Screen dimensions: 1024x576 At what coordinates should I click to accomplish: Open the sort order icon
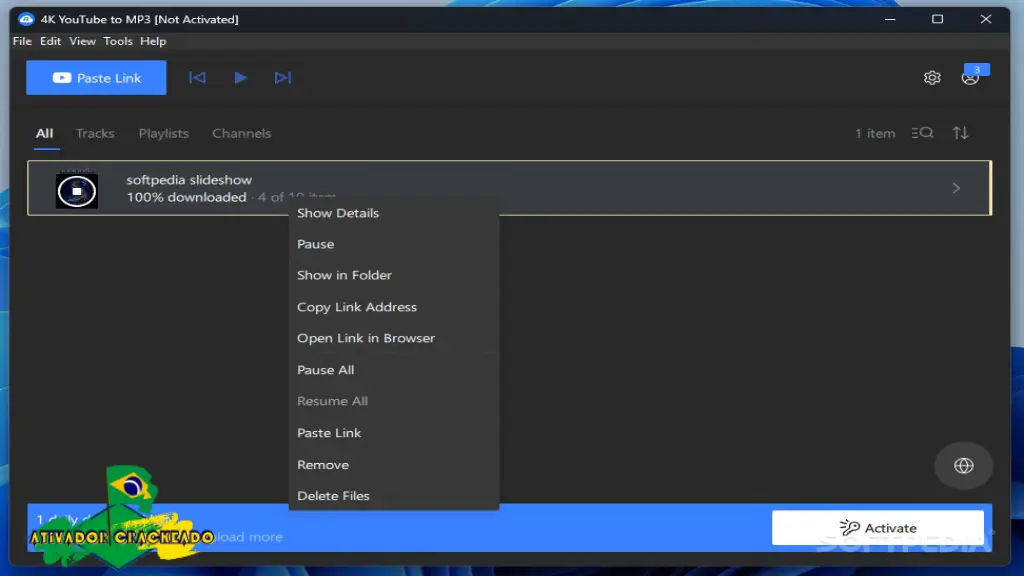960,133
